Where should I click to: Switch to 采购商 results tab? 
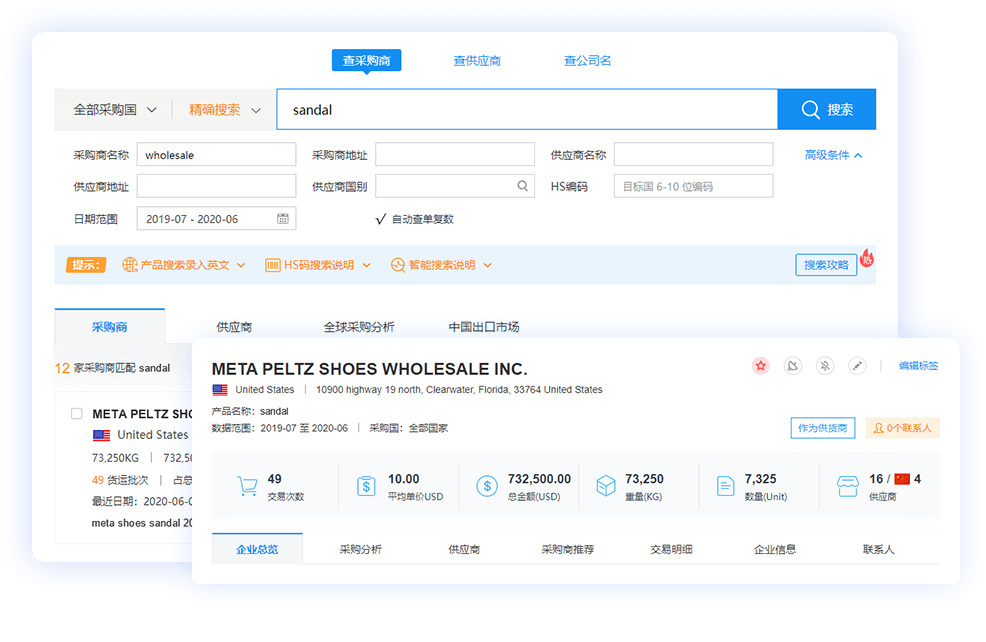(109, 326)
